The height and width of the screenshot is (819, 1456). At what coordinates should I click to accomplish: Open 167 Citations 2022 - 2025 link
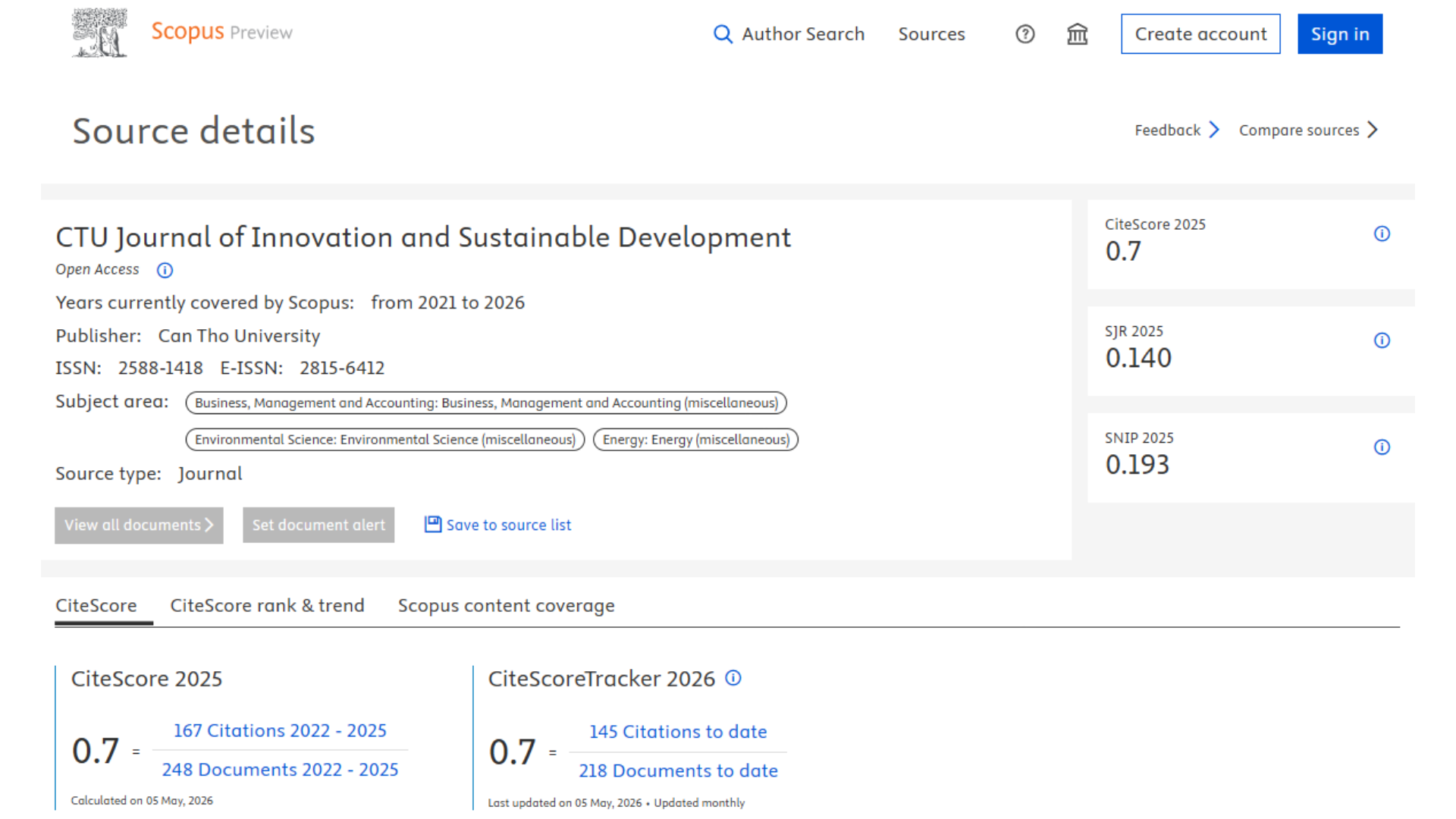[280, 730]
